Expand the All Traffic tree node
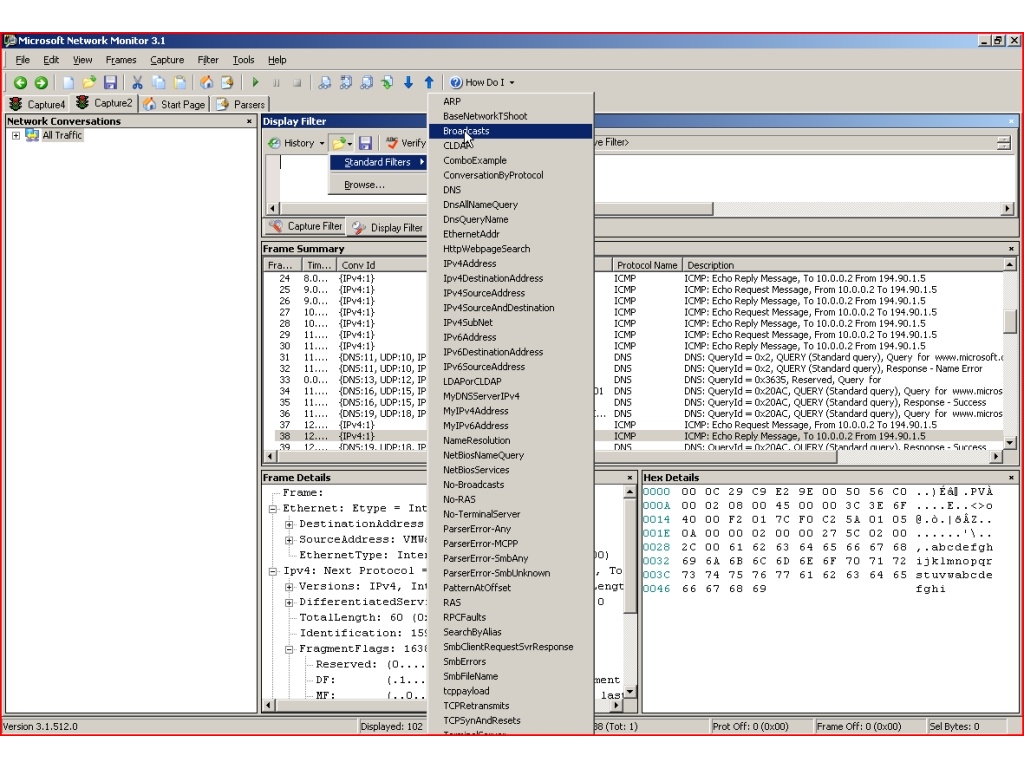 pos(16,135)
